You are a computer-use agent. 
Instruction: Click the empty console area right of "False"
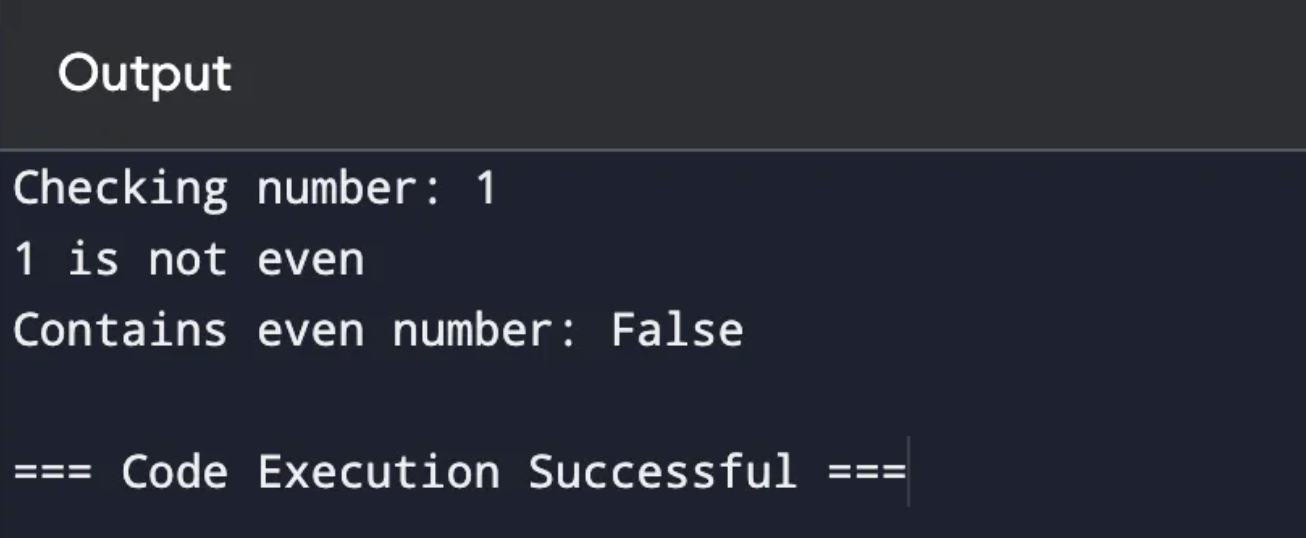click(x=1000, y=331)
